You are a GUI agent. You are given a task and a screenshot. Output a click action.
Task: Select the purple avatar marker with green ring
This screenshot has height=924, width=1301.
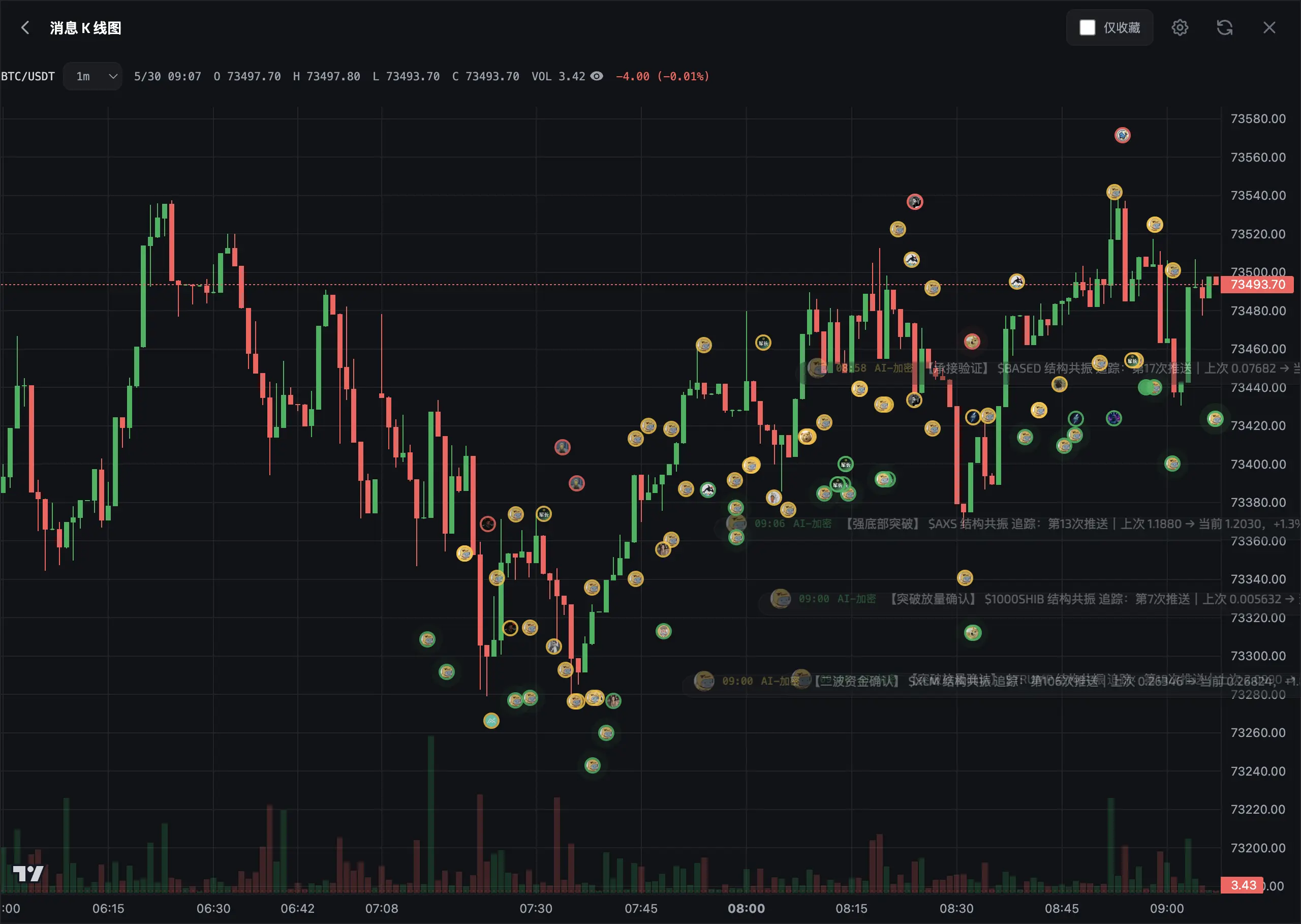1114,419
